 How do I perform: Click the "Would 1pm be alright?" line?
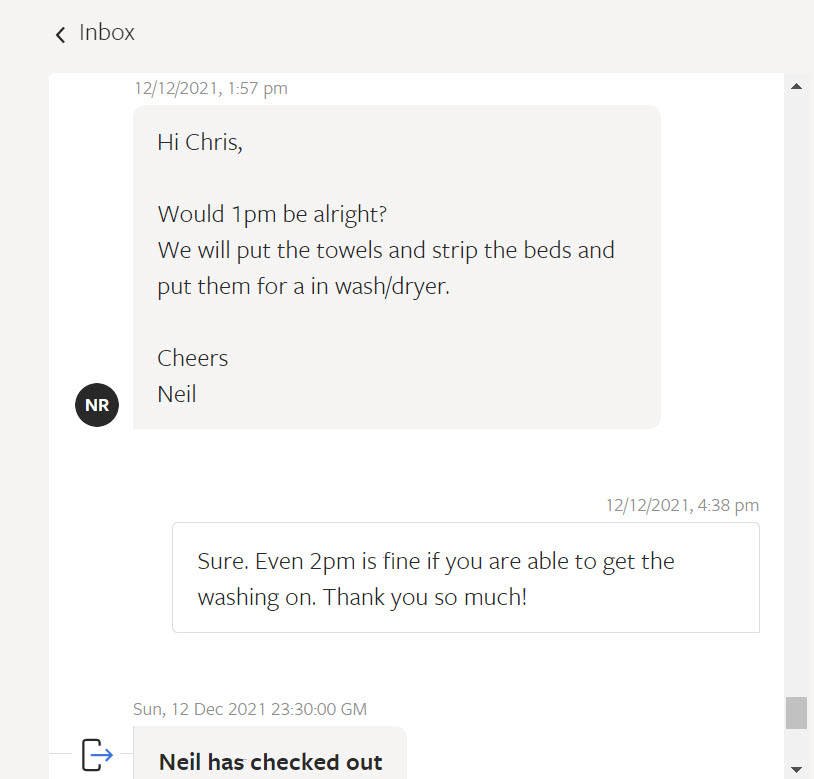coord(272,214)
